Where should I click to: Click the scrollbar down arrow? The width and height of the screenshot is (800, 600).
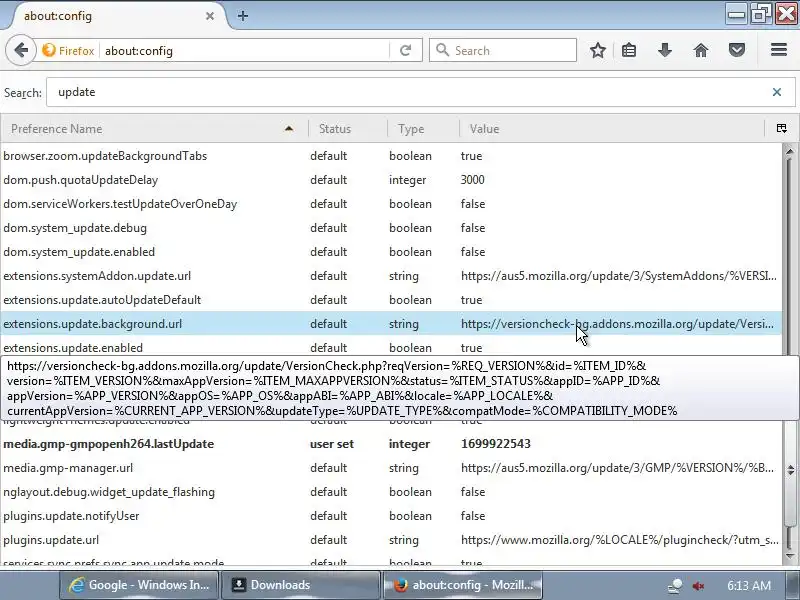[x=790, y=556]
